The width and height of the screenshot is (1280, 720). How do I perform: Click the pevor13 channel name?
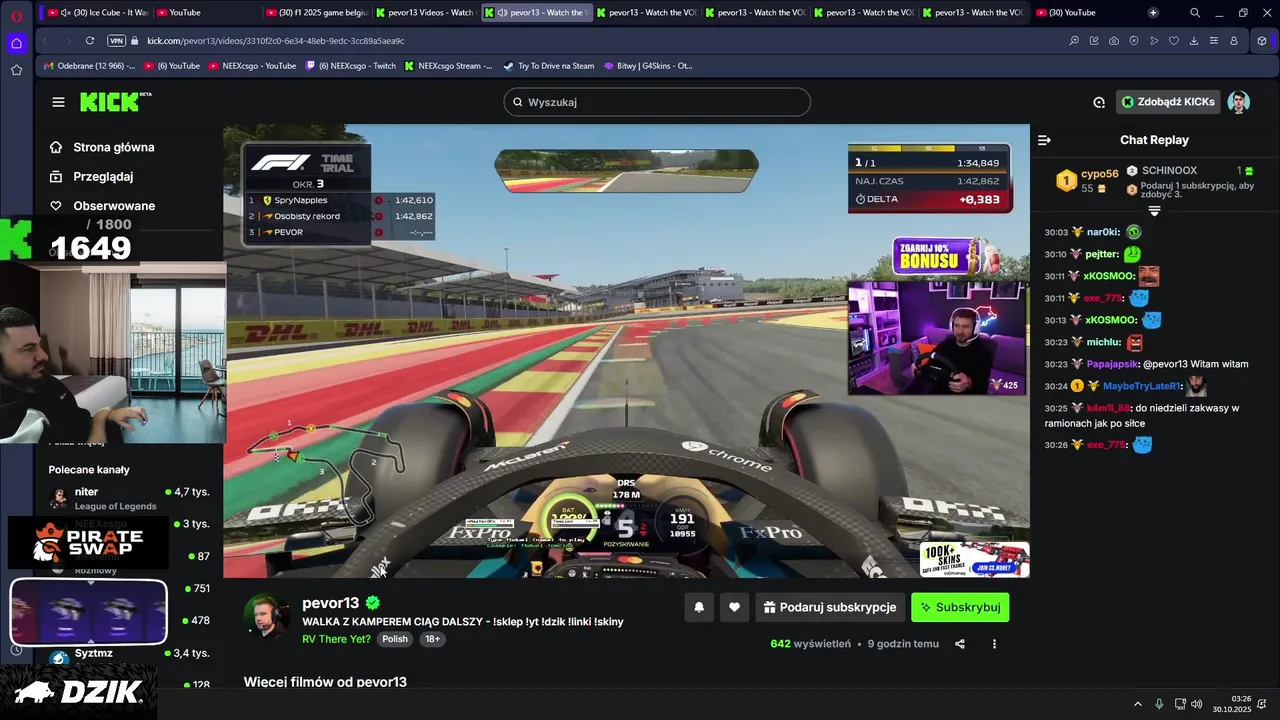(x=330, y=603)
